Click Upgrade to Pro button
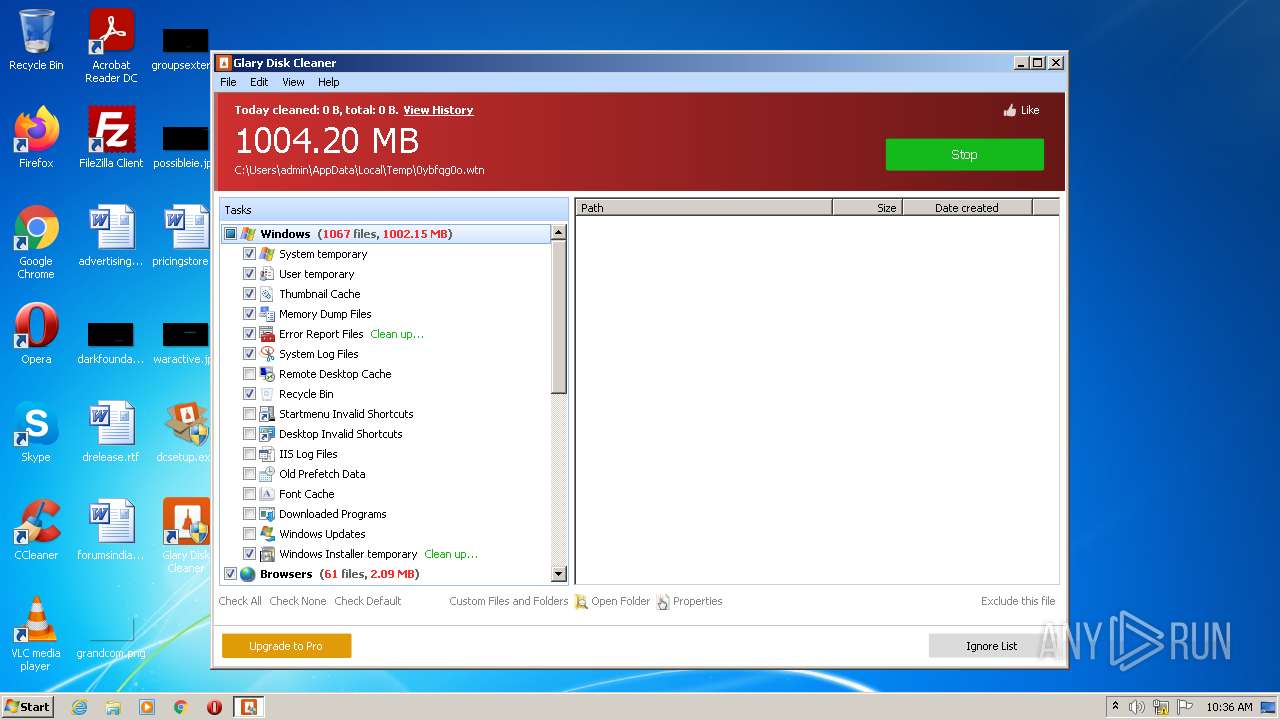 pos(286,646)
